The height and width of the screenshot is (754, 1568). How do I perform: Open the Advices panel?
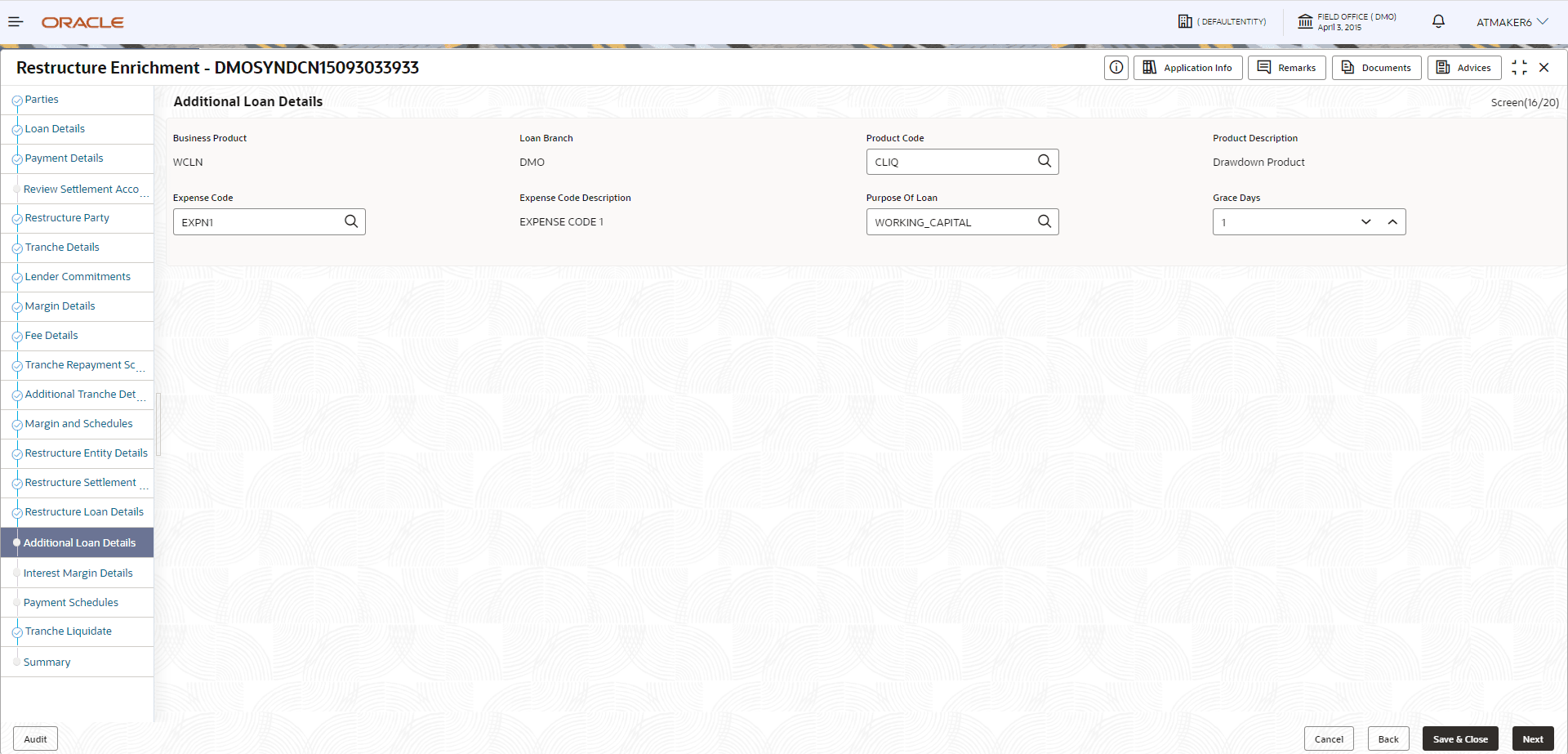tap(1464, 68)
